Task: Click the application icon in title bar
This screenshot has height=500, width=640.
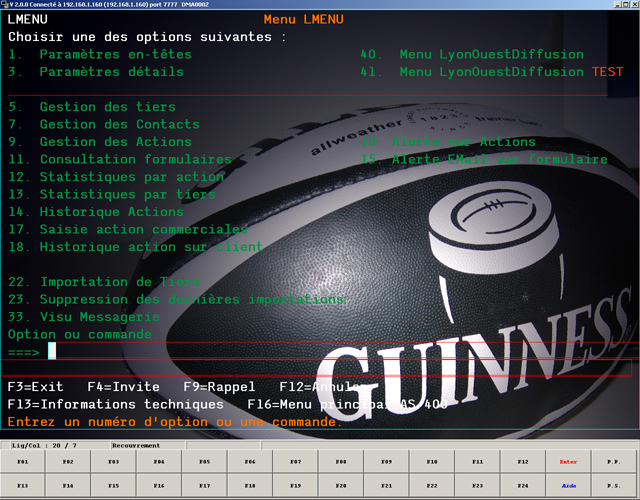Action: pos(4,4)
